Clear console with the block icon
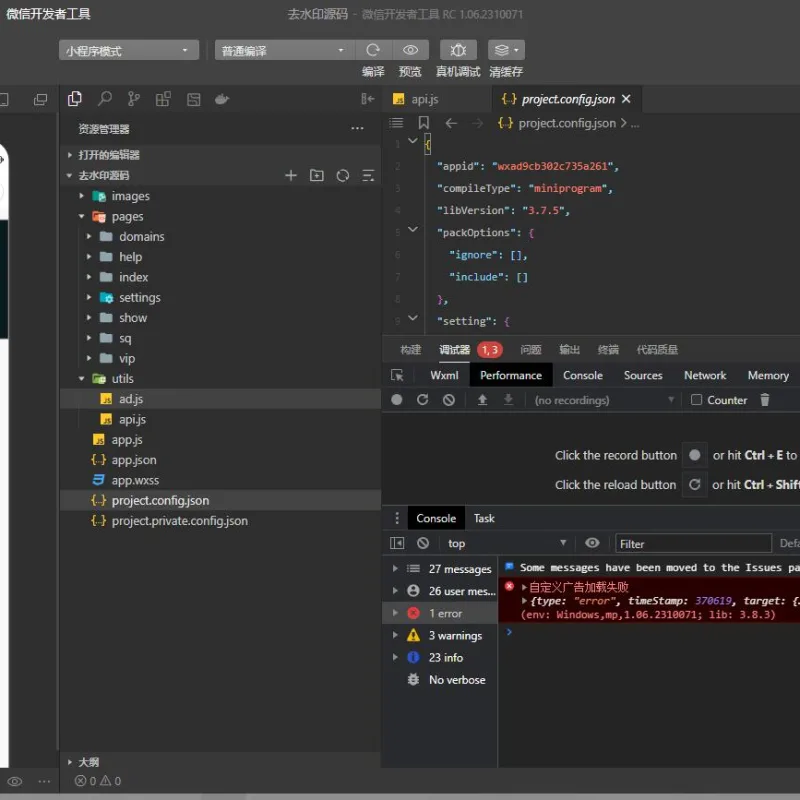Viewport: 800px width, 800px height. click(422, 543)
